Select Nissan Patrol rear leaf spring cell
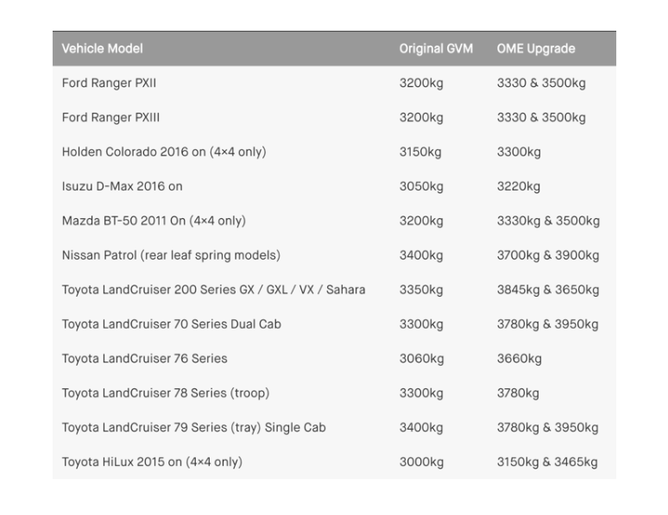This screenshot has width=668, height=515. (x=171, y=255)
